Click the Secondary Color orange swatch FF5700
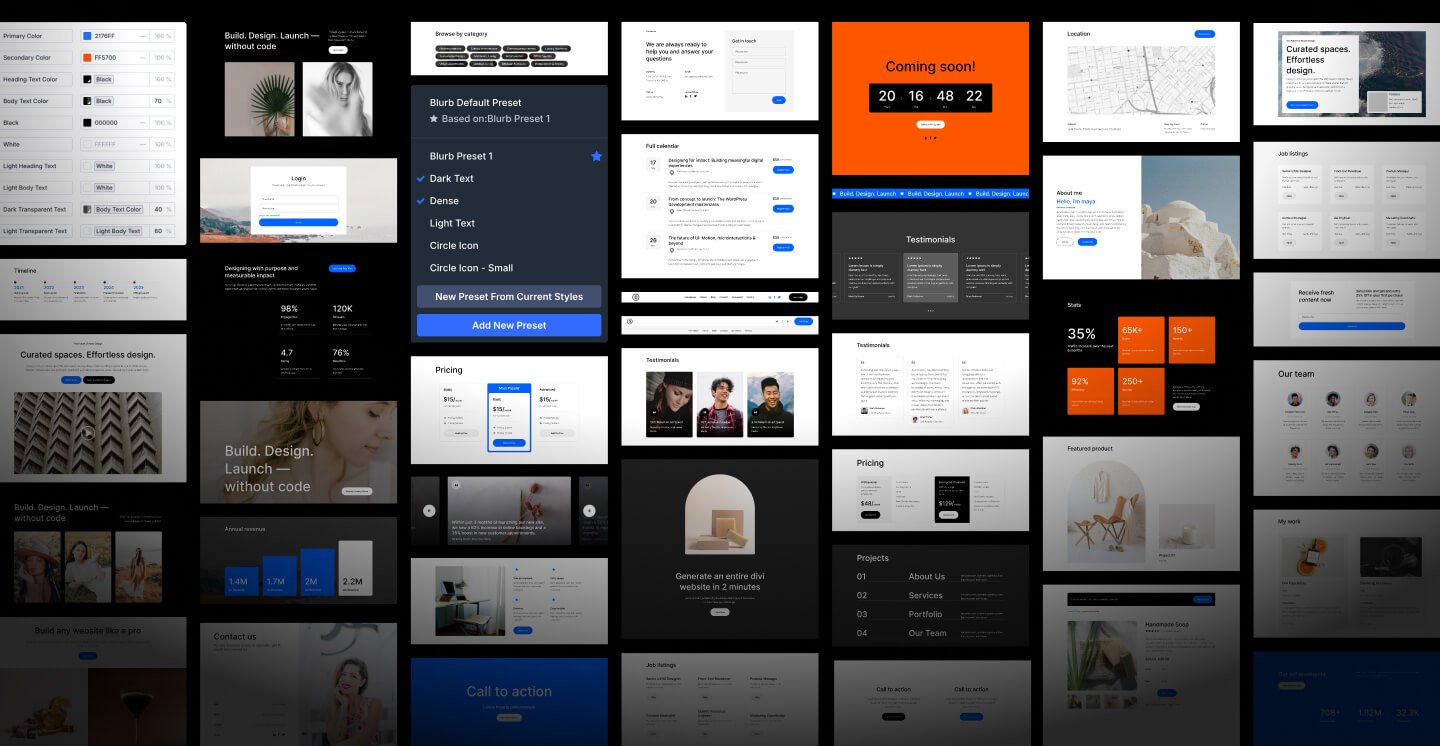The height and width of the screenshot is (746, 1440). (87, 57)
